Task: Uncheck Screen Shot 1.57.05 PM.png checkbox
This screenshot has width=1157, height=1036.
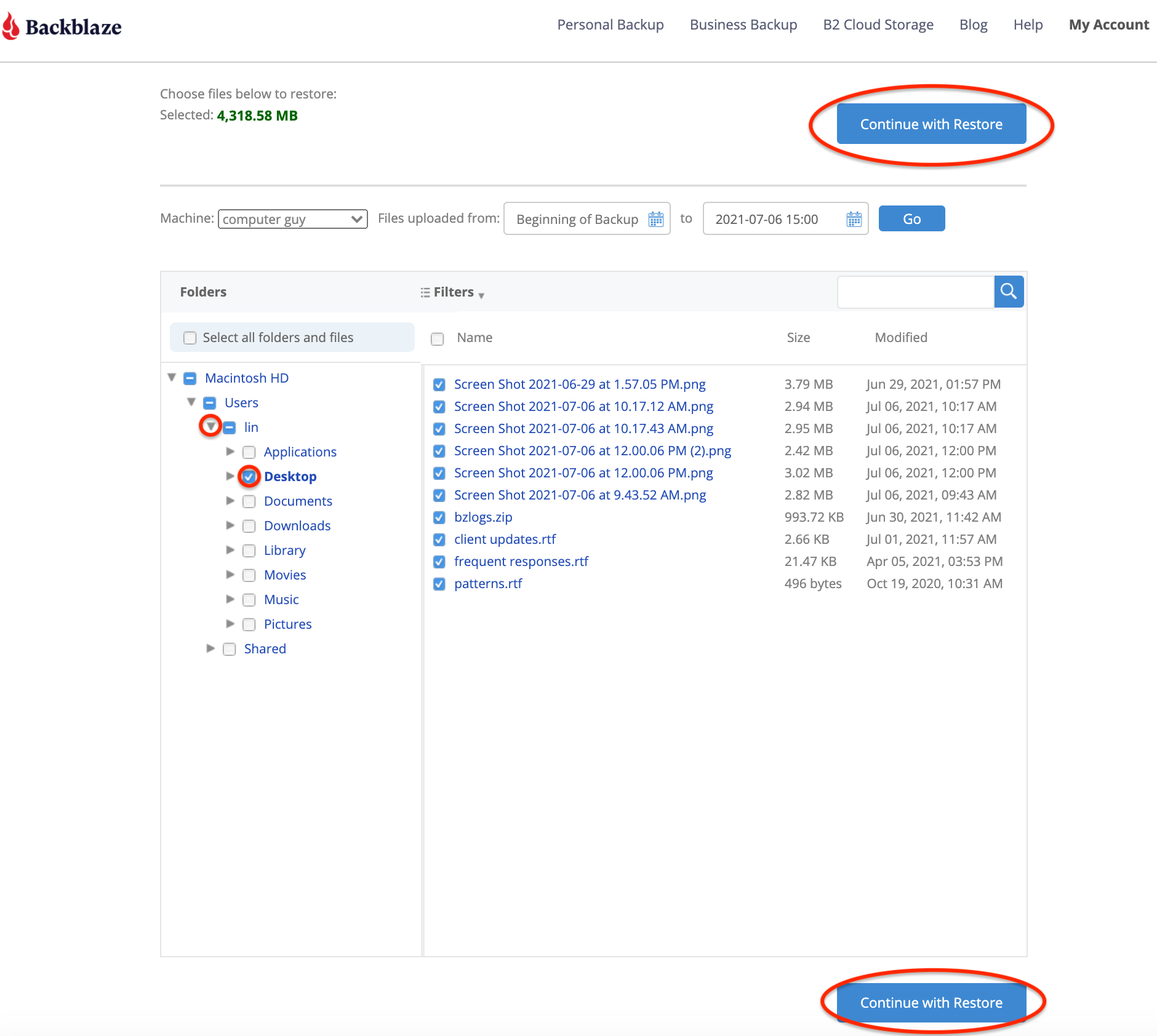Action: pos(439,385)
